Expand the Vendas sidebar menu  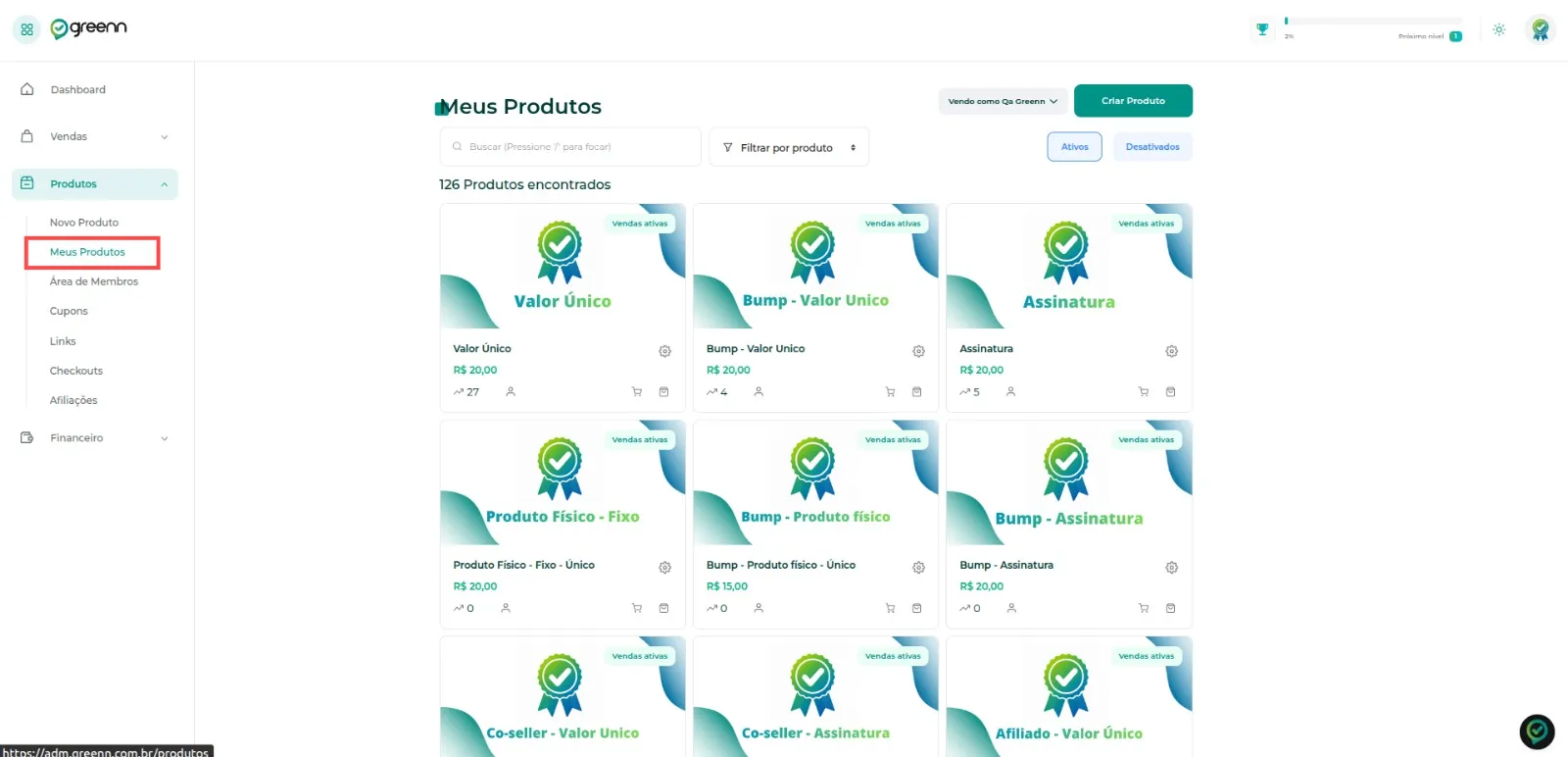[95, 137]
